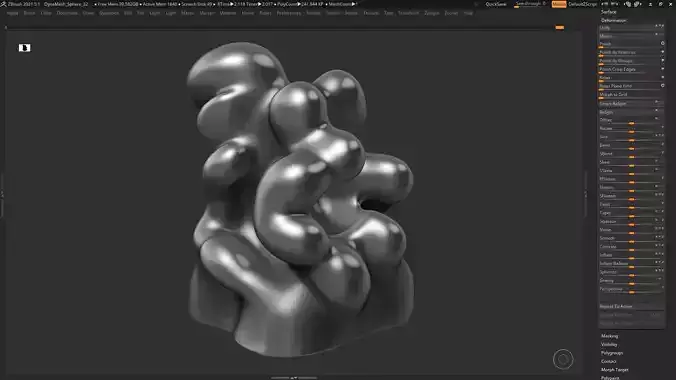676x380 pixels.
Task: Click the Noise slider handle
Action: point(631,233)
